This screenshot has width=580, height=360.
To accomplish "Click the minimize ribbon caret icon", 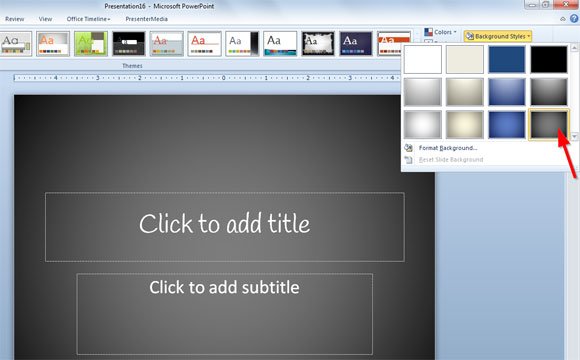I will [563, 19].
